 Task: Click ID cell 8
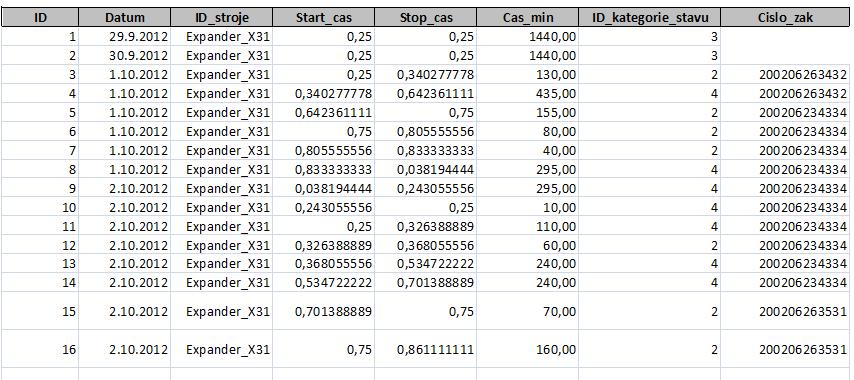coord(40,169)
